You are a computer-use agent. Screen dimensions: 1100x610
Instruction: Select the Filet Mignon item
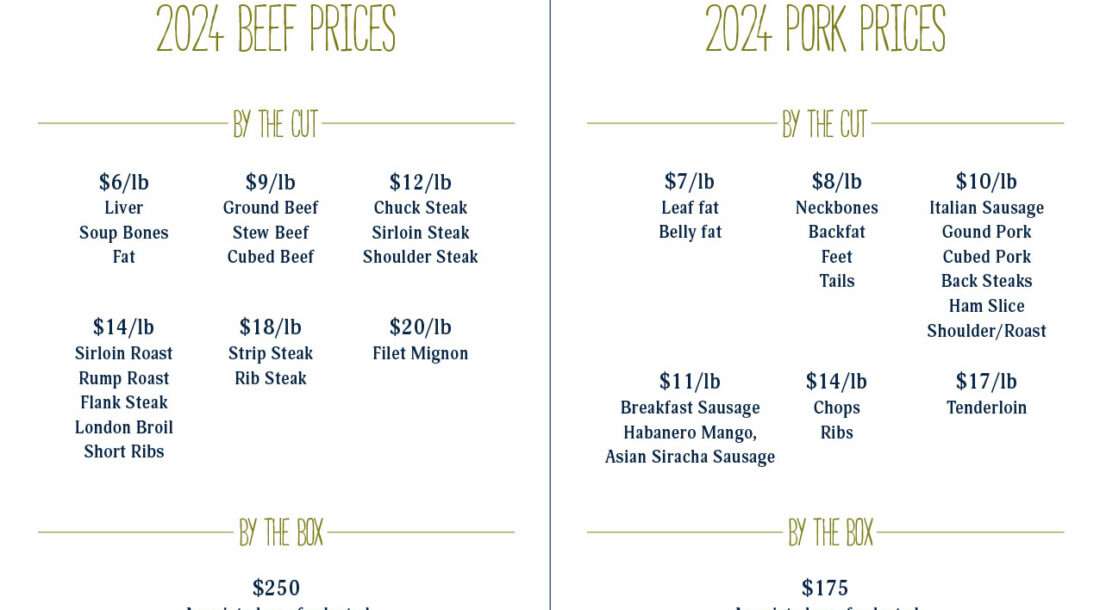pos(420,353)
